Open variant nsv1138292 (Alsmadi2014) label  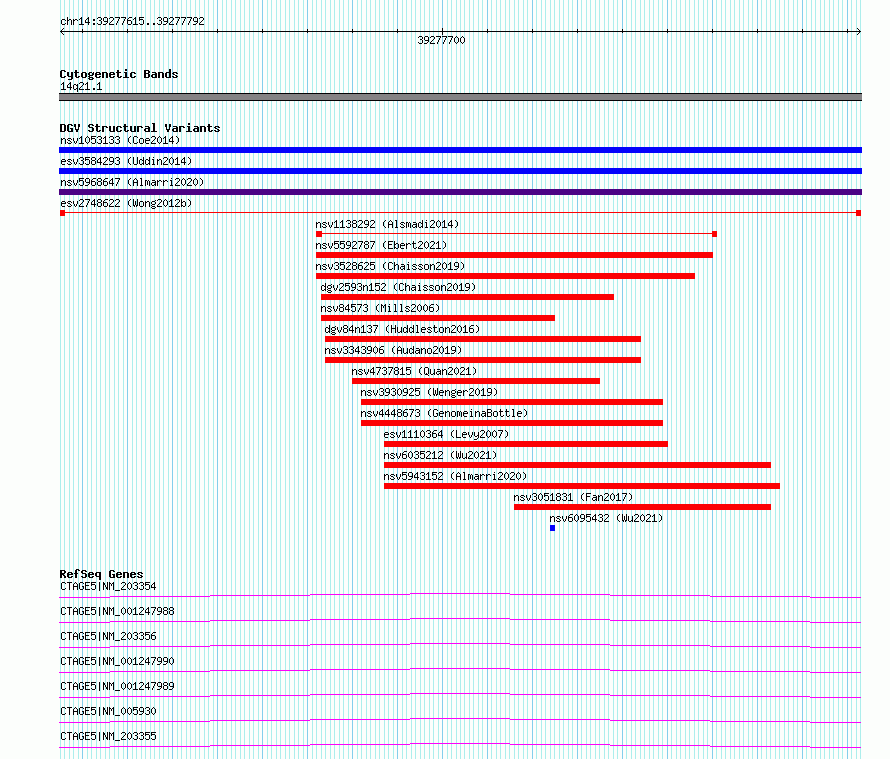click(387, 224)
